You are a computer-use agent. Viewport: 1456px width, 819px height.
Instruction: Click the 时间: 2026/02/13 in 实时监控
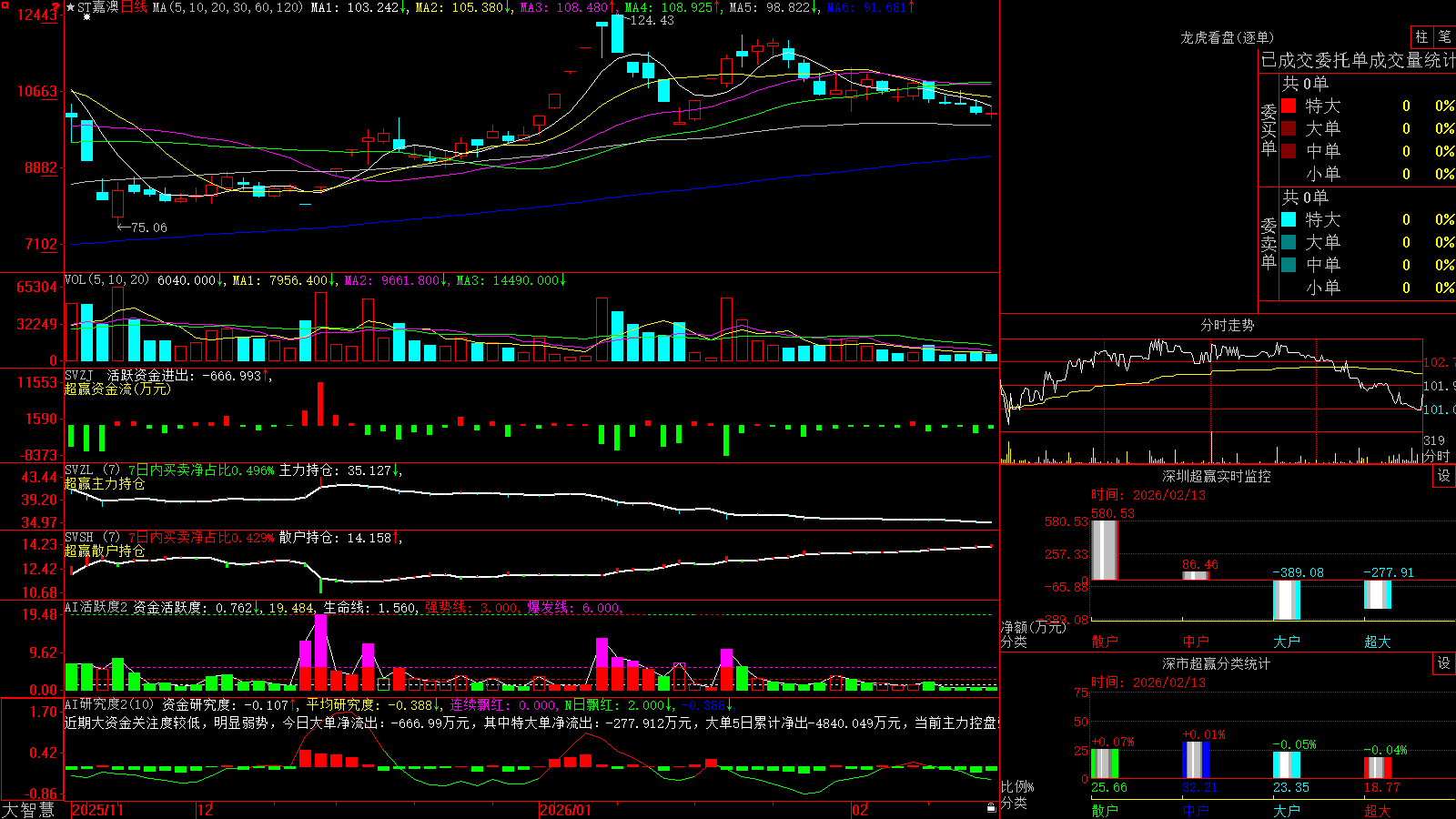[1148, 494]
